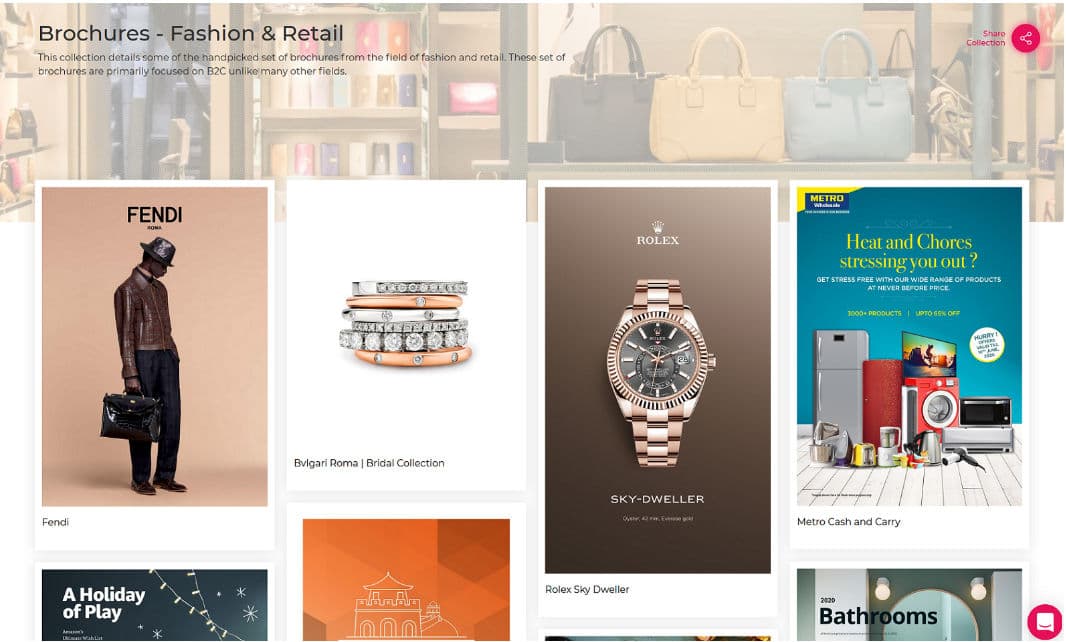Screen dimensions: 1066x642
Task: Open the Bathrooms 2020 brochure
Action: pyautogui.click(x=909, y=605)
